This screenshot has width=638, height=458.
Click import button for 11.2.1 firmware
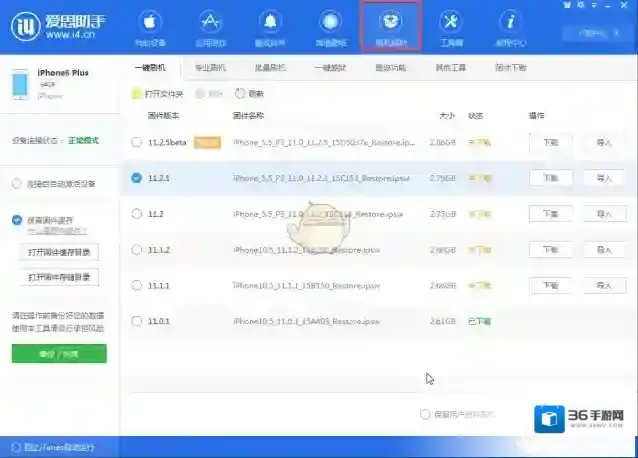coord(604,178)
